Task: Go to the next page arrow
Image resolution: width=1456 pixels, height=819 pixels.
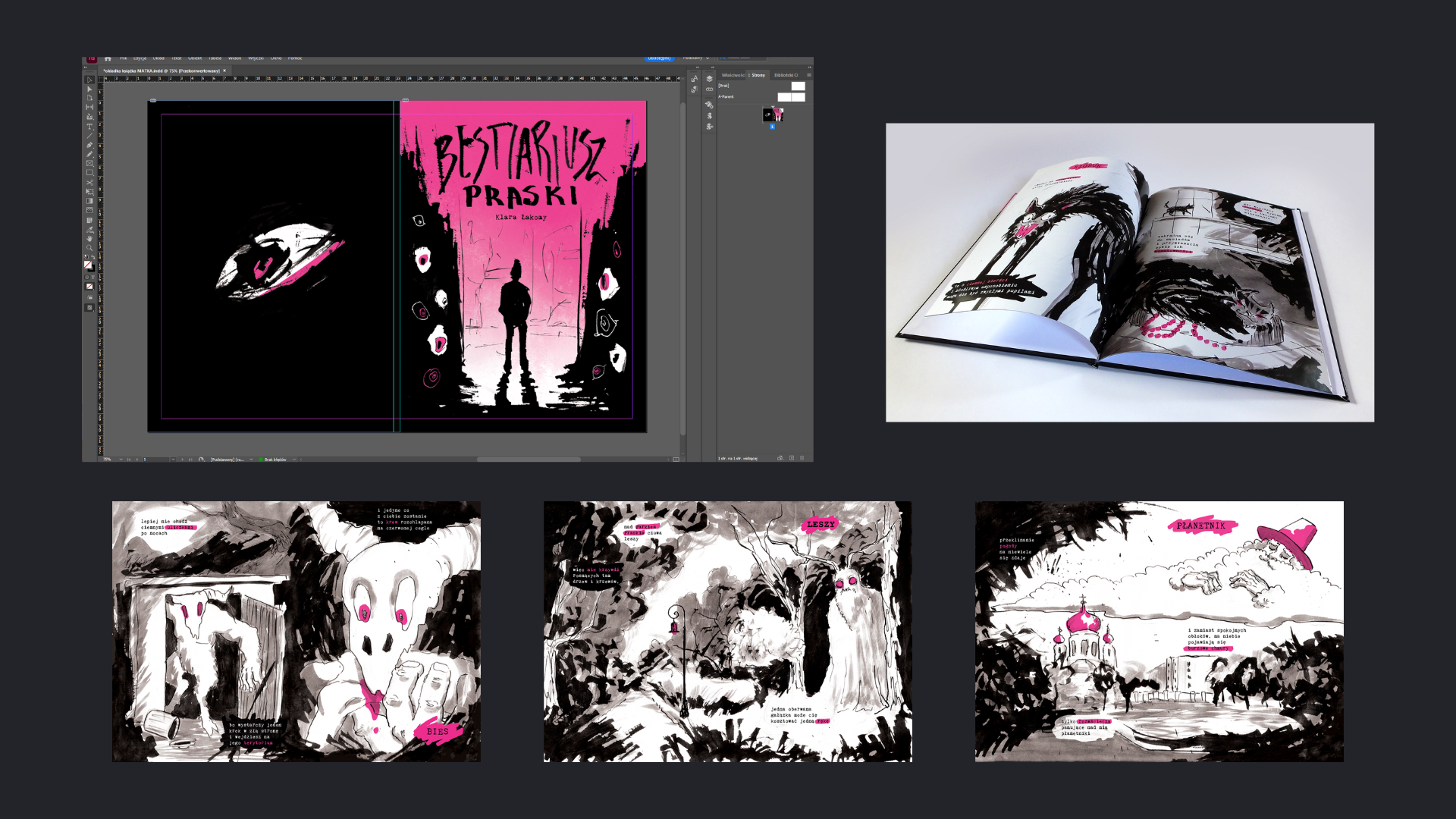Action: (182, 460)
